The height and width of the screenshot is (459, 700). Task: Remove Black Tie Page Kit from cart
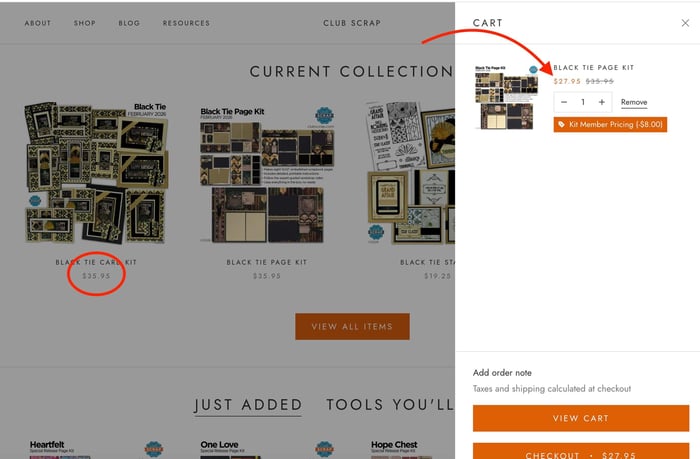633,102
